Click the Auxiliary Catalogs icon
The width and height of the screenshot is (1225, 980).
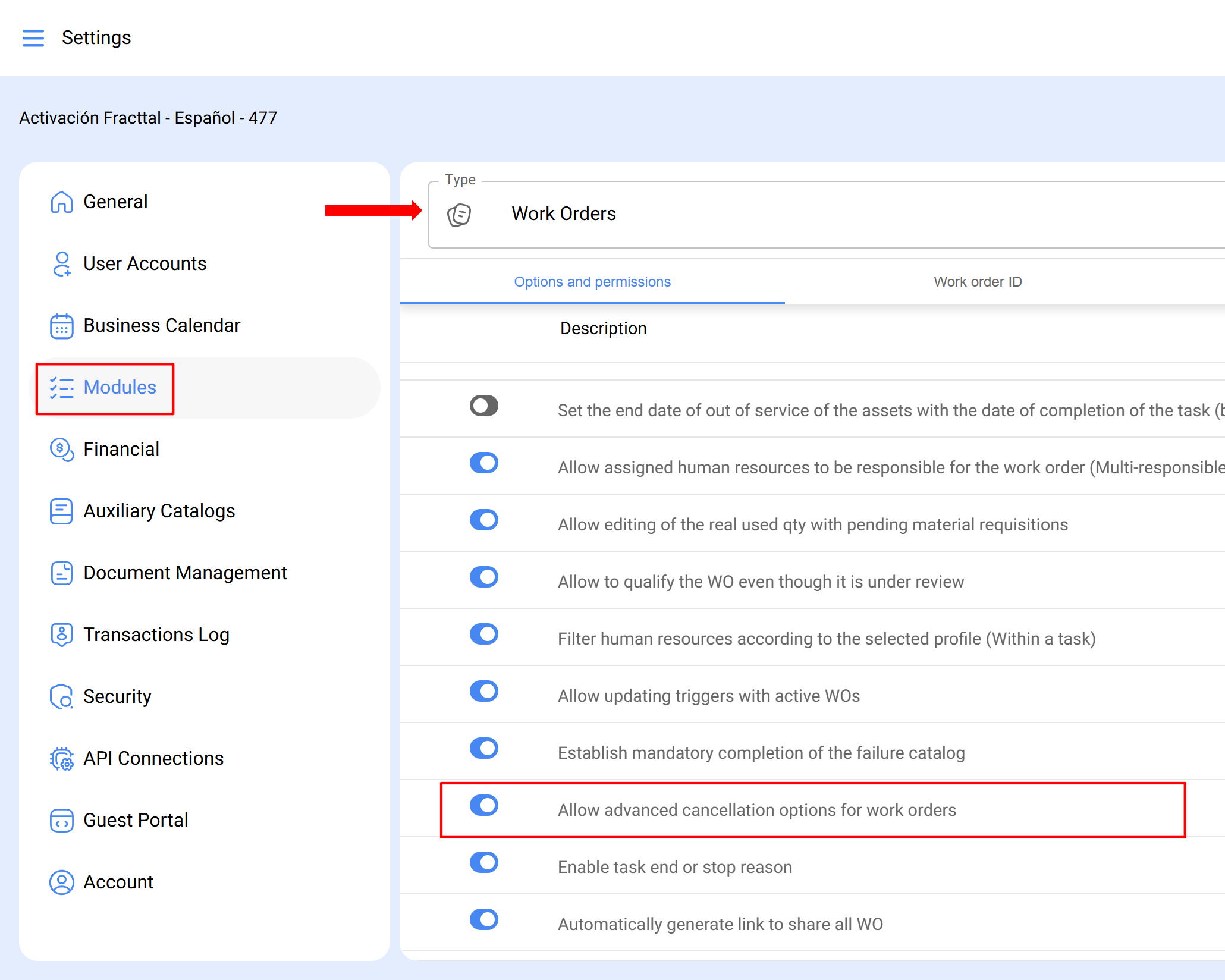click(x=61, y=511)
